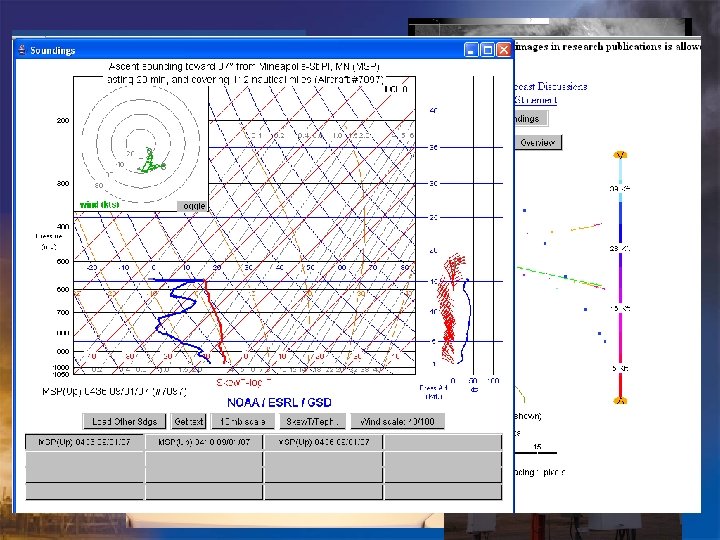Click the green wind trace in the hodograph
Screen dimensions: 720x540
pos(152,162)
